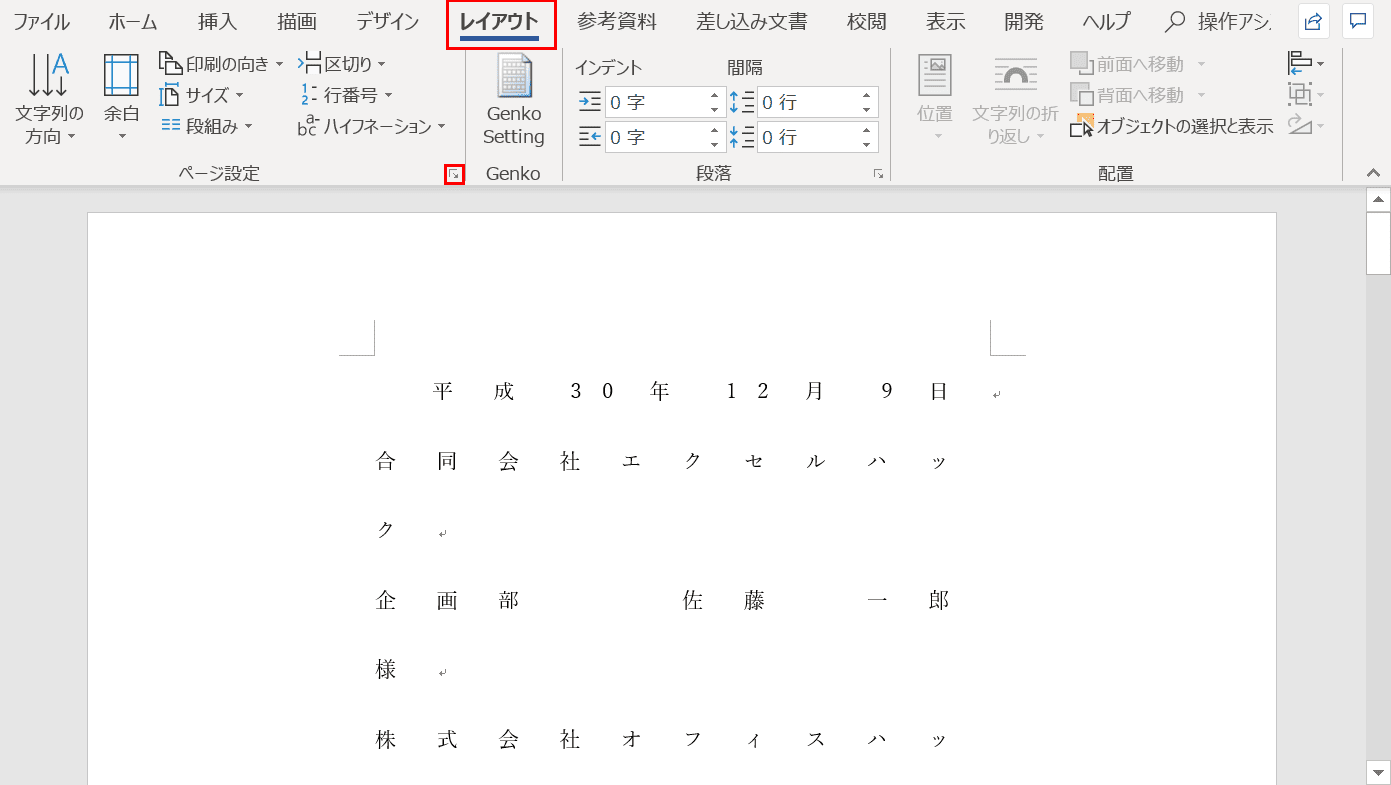Collapse the ribbon with the chevron
The height and width of the screenshot is (785, 1391).
(1373, 174)
